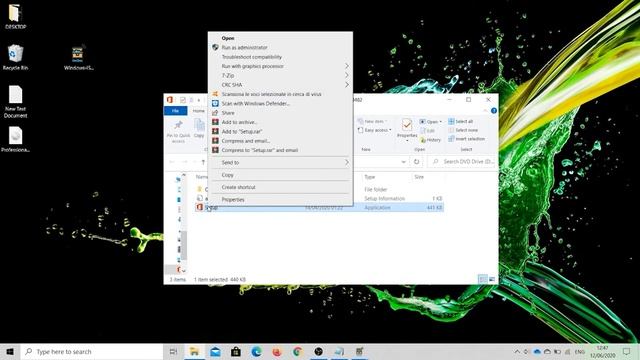Viewport: 640px width, 360px height.
Task: Click the refresh button in address bar
Action: pos(416,162)
